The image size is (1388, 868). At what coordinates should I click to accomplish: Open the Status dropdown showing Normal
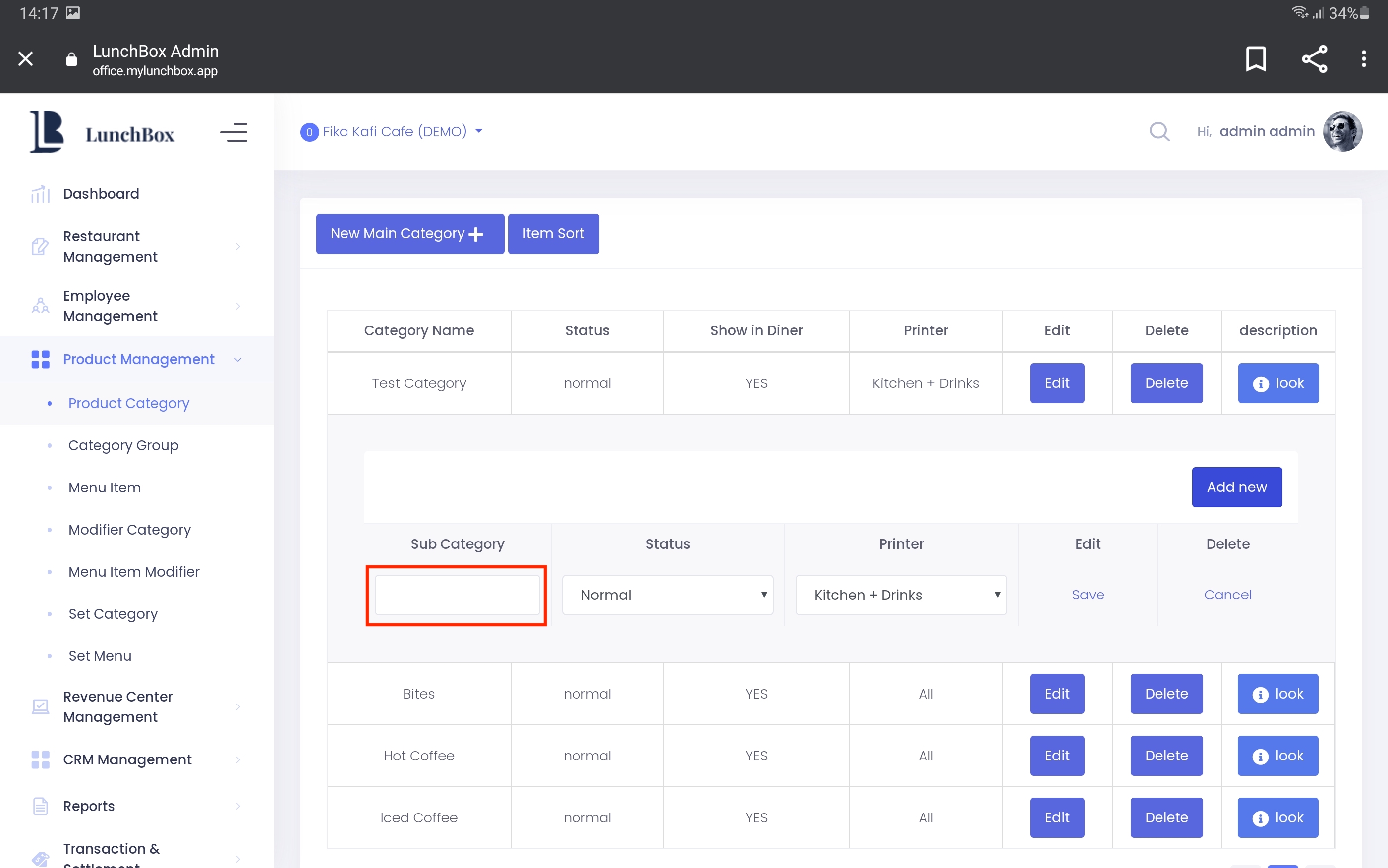667,595
